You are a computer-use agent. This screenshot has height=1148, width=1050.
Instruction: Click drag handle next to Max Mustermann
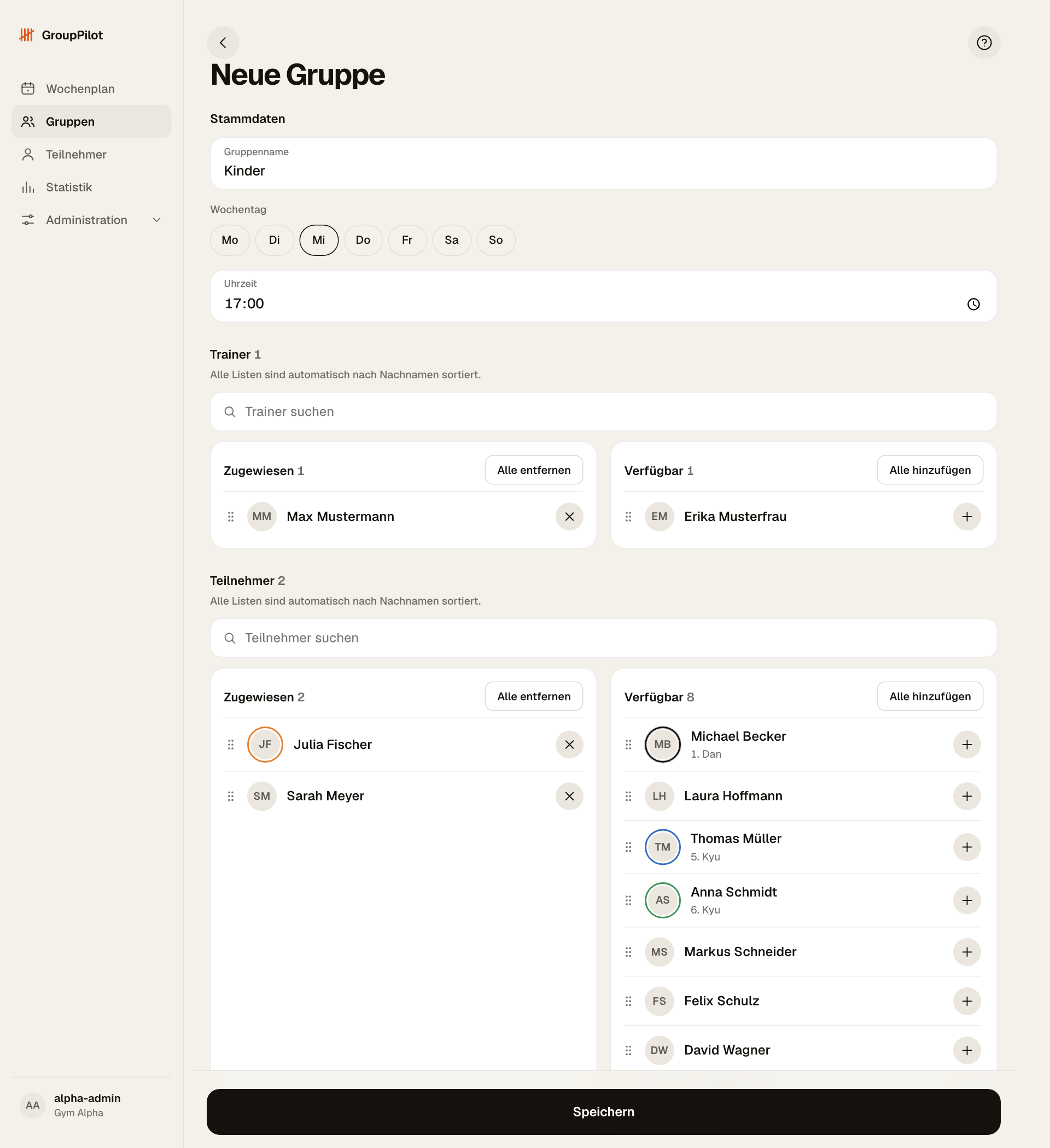coord(231,517)
